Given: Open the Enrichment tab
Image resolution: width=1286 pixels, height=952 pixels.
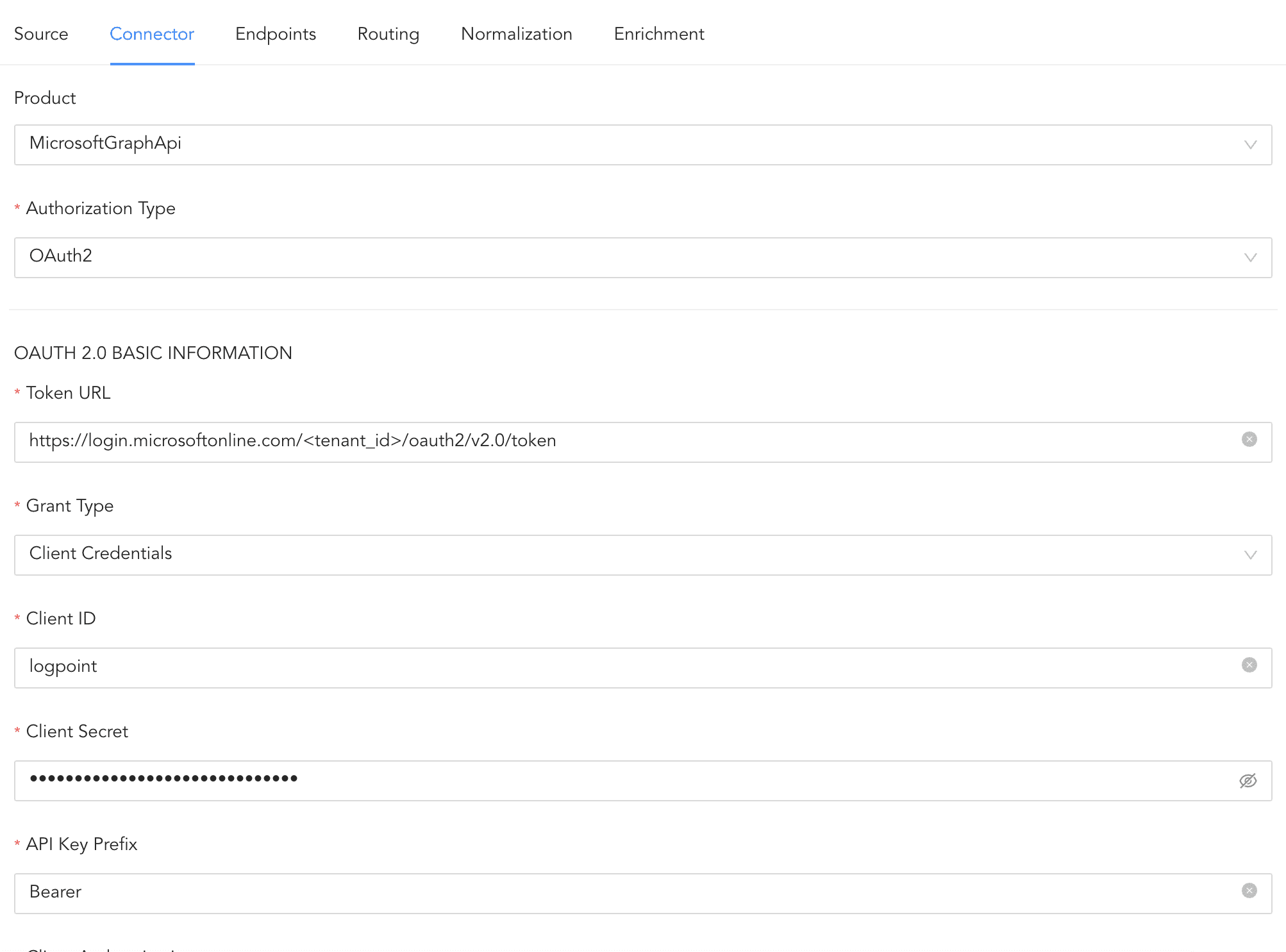Looking at the screenshot, I should (x=658, y=34).
